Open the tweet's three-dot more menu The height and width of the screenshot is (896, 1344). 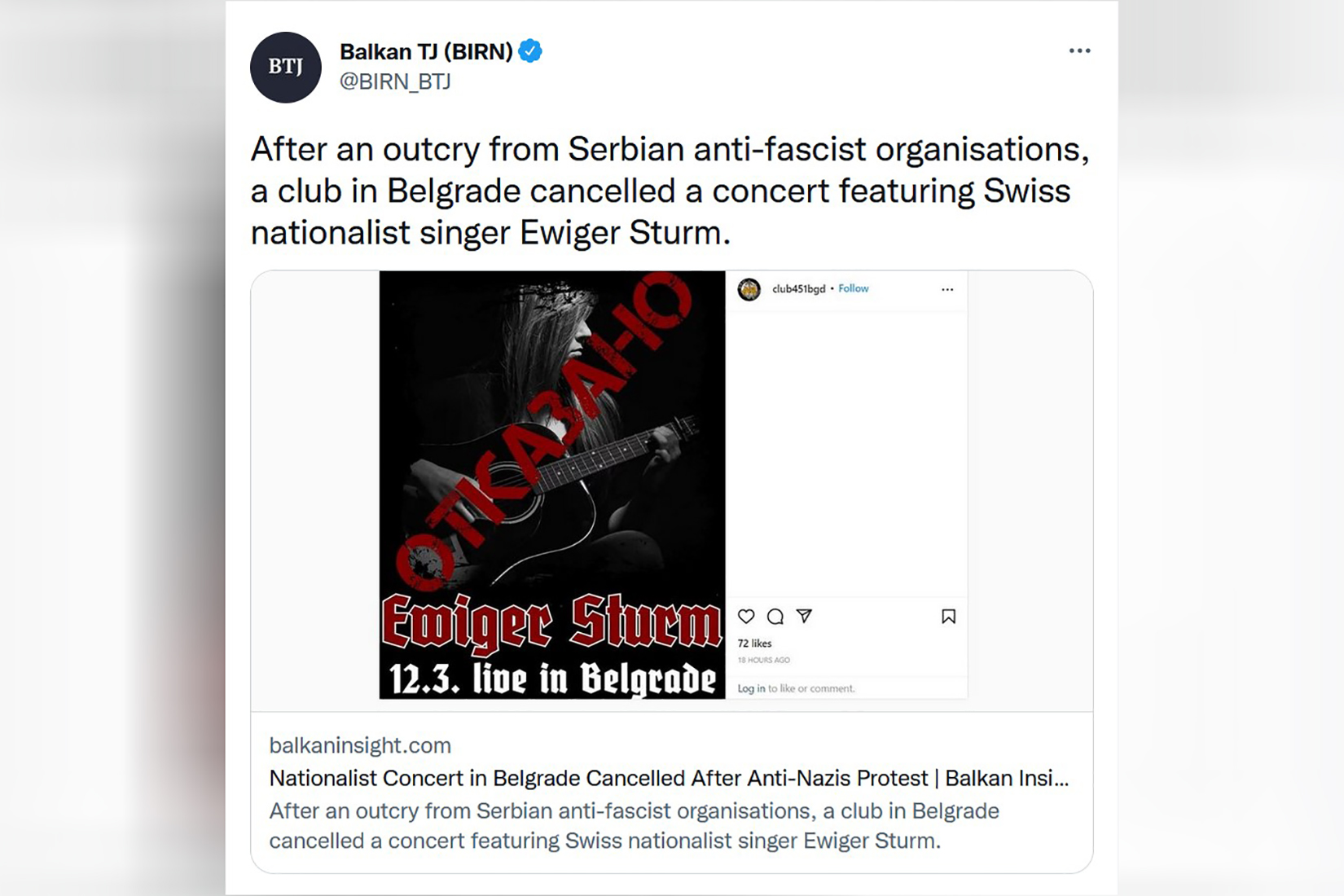click(1079, 51)
